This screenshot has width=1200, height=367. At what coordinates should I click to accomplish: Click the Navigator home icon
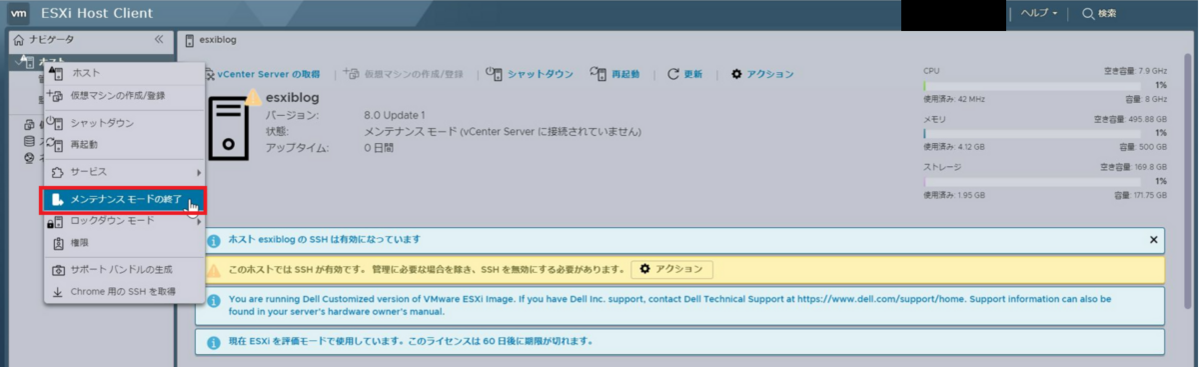(x=18, y=40)
